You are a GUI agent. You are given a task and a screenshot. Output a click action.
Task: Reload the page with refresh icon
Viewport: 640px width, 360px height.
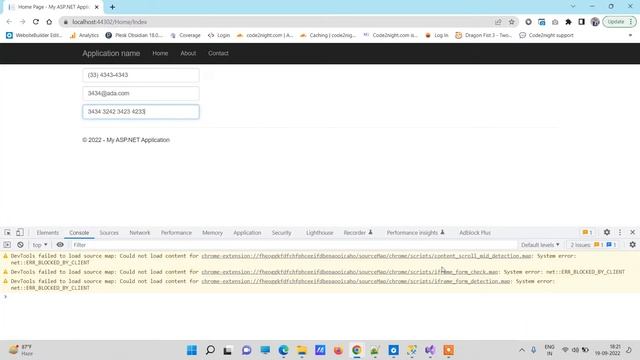click(36, 22)
